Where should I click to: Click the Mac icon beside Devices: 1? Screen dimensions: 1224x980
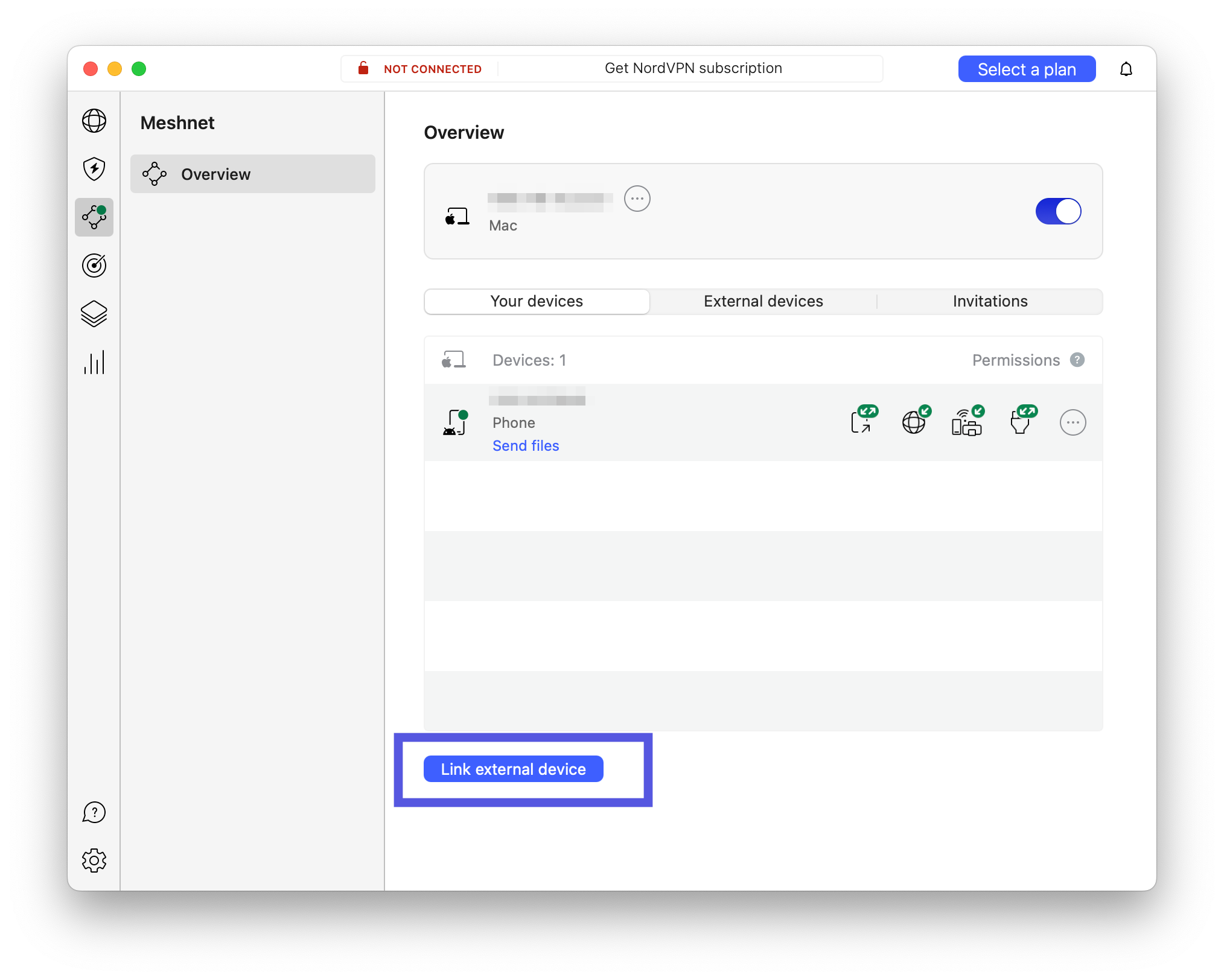pos(453,360)
